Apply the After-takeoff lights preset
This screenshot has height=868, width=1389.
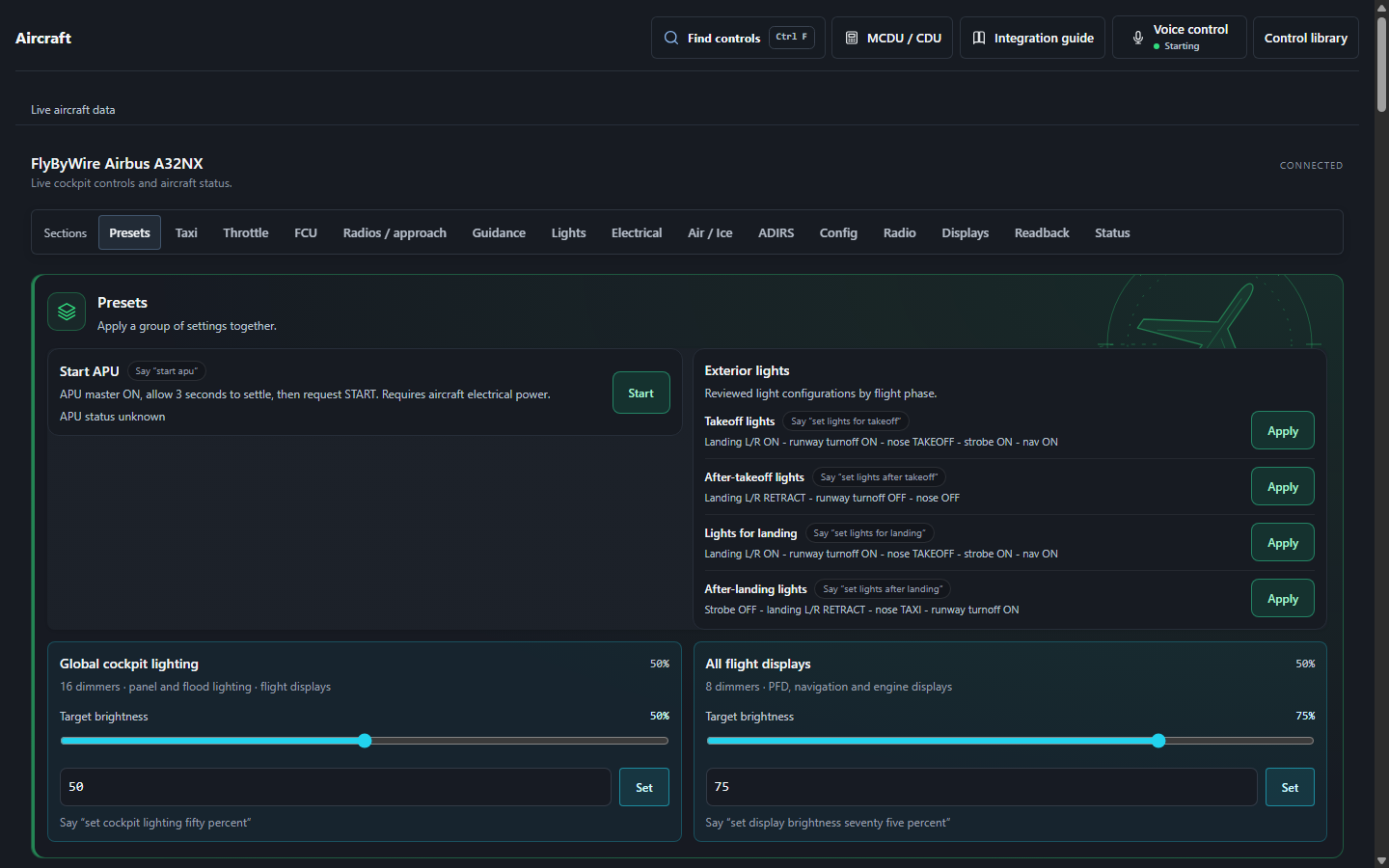coord(1283,486)
